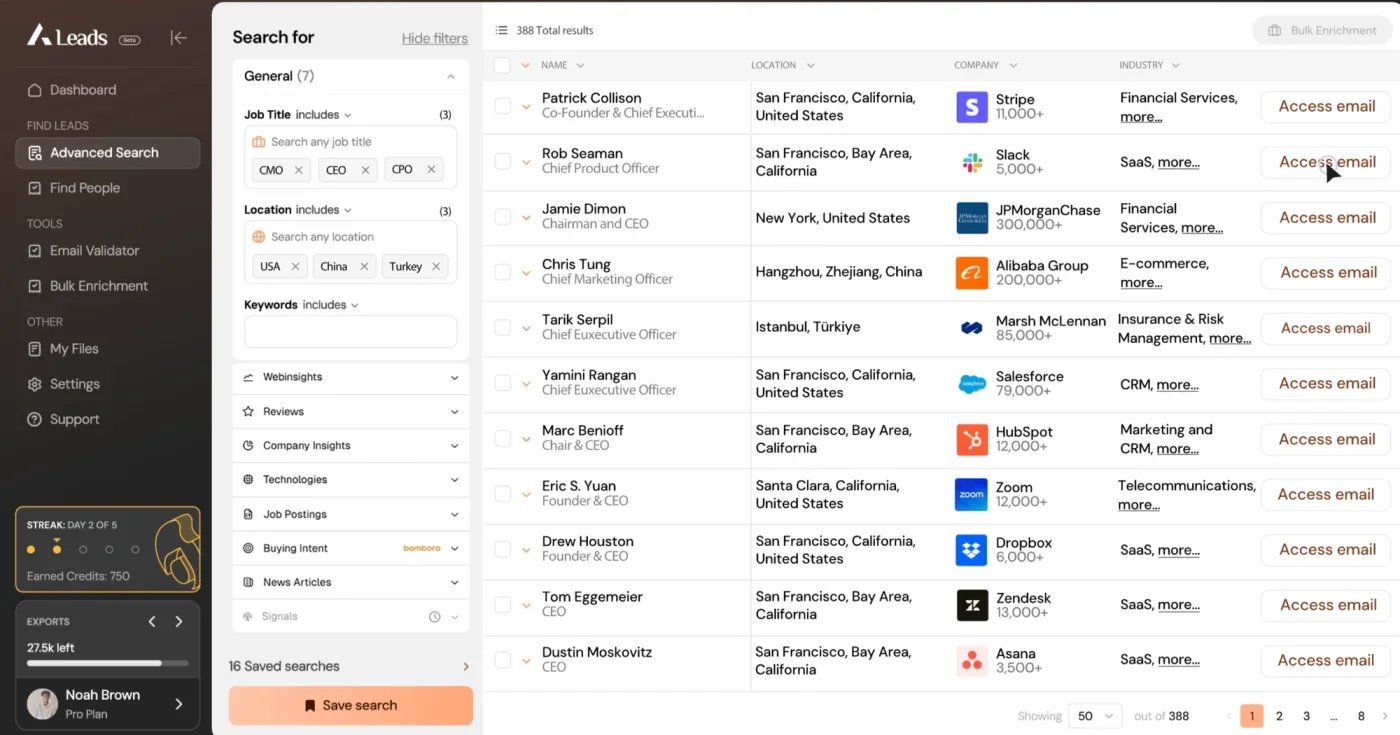The height and width of the screenshot is (735, 1400).
Task: Click the Signals clock icon
Action: coord(434,617)
